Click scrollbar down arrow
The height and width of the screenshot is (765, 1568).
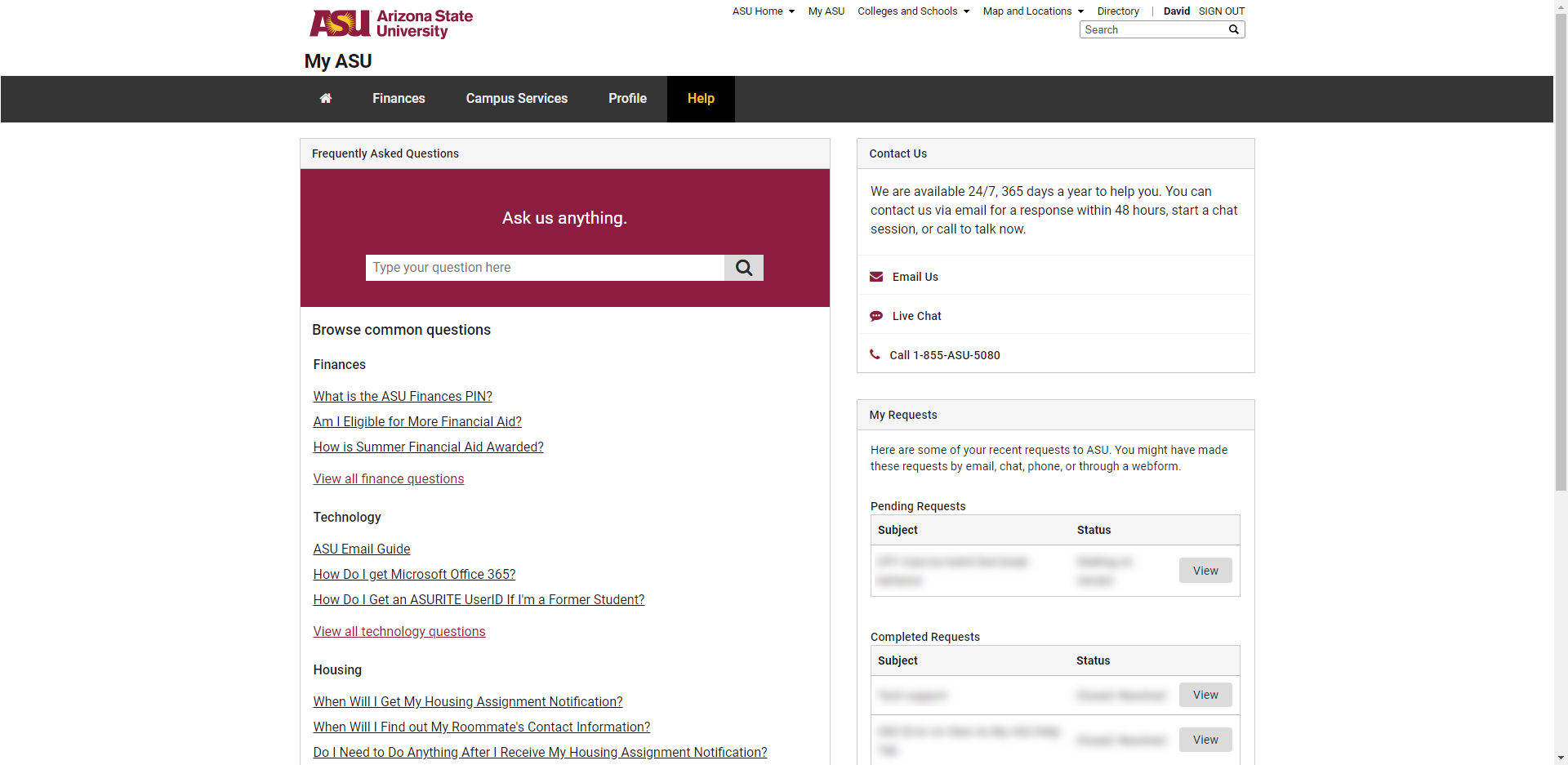click(x=1561, y=758)
